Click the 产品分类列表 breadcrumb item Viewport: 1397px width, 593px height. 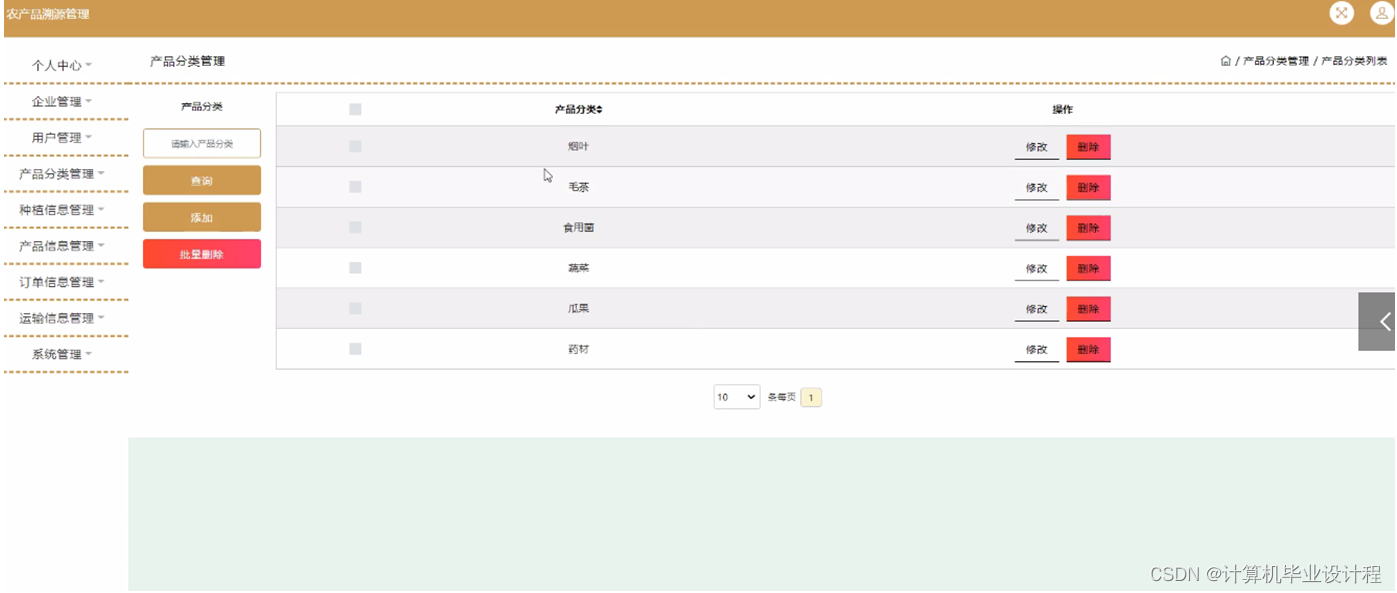[x=1354, y=61]
